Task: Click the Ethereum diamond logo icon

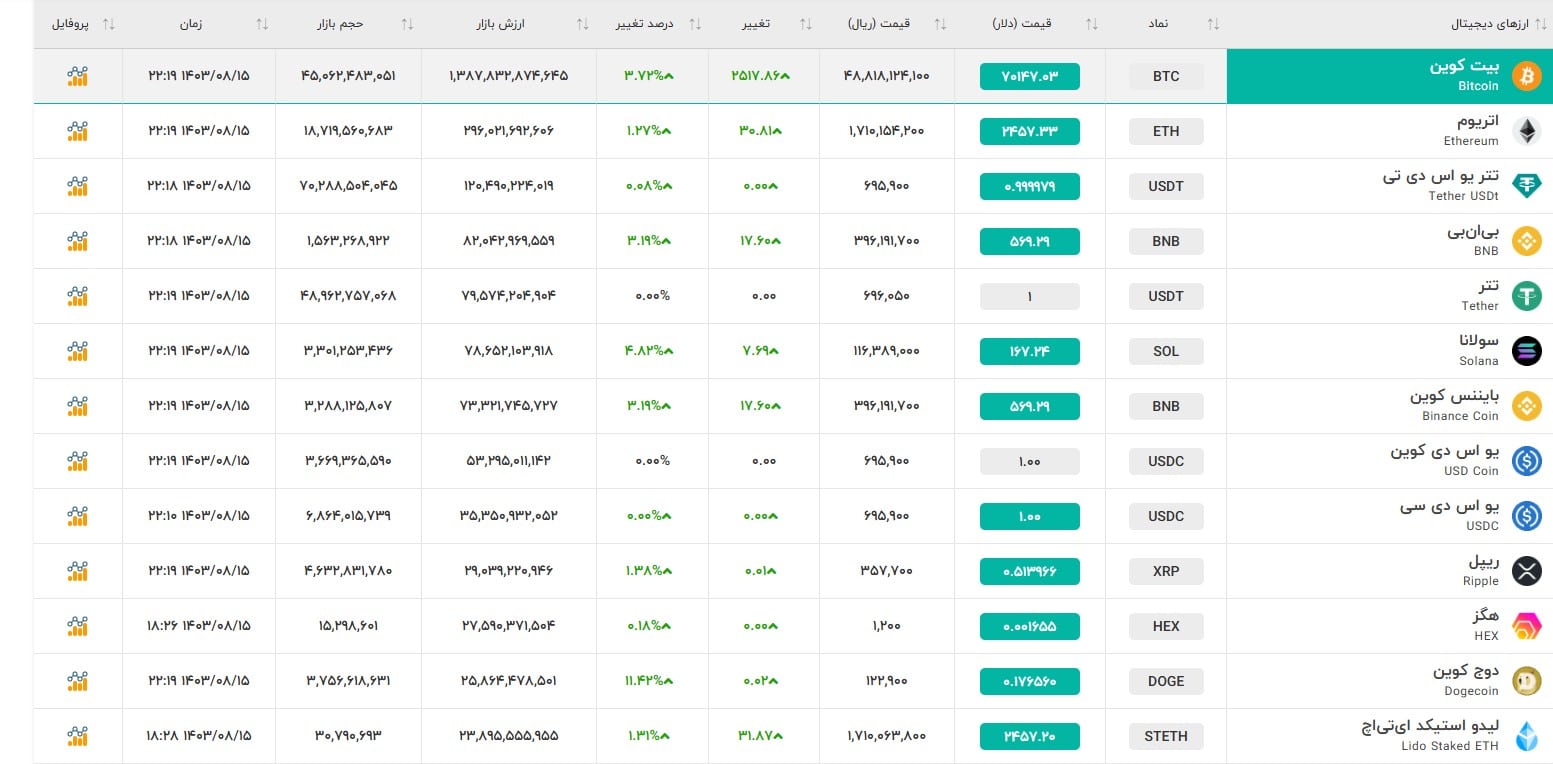Action: [1526, 131]
